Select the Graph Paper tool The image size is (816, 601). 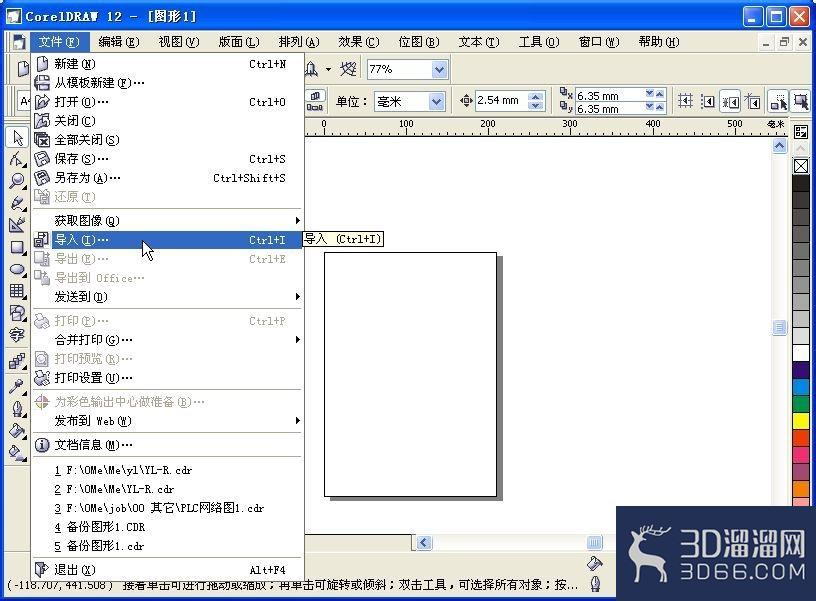pos(17,291)
